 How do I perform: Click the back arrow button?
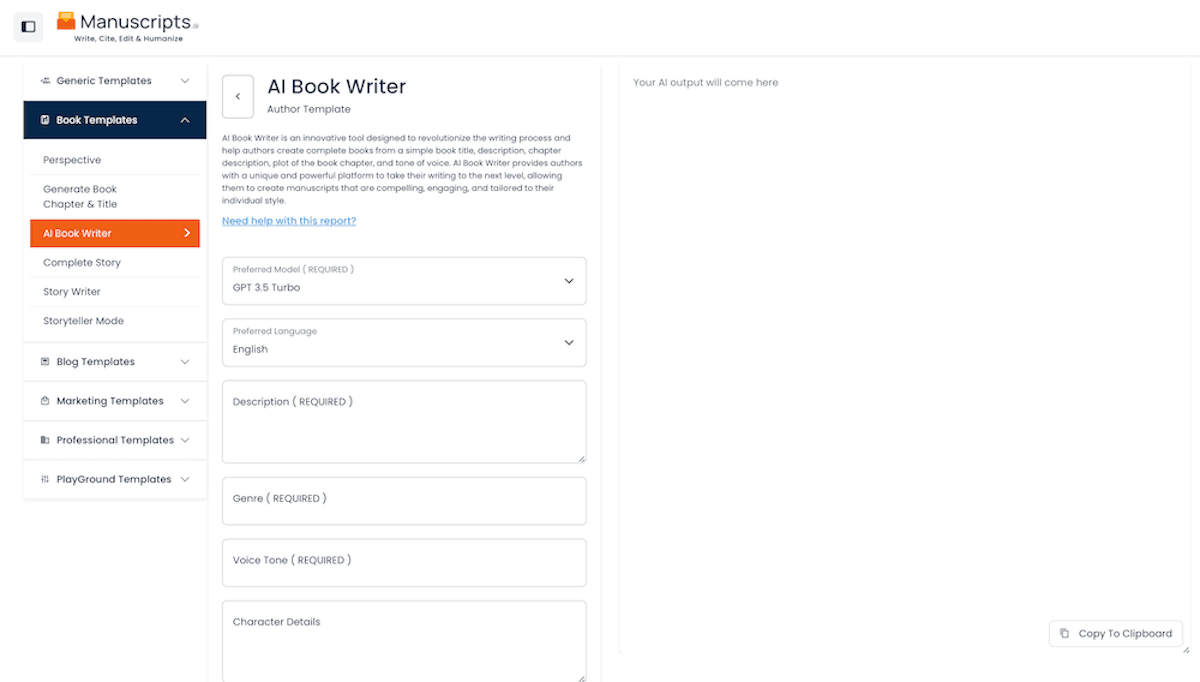(238, 96)
